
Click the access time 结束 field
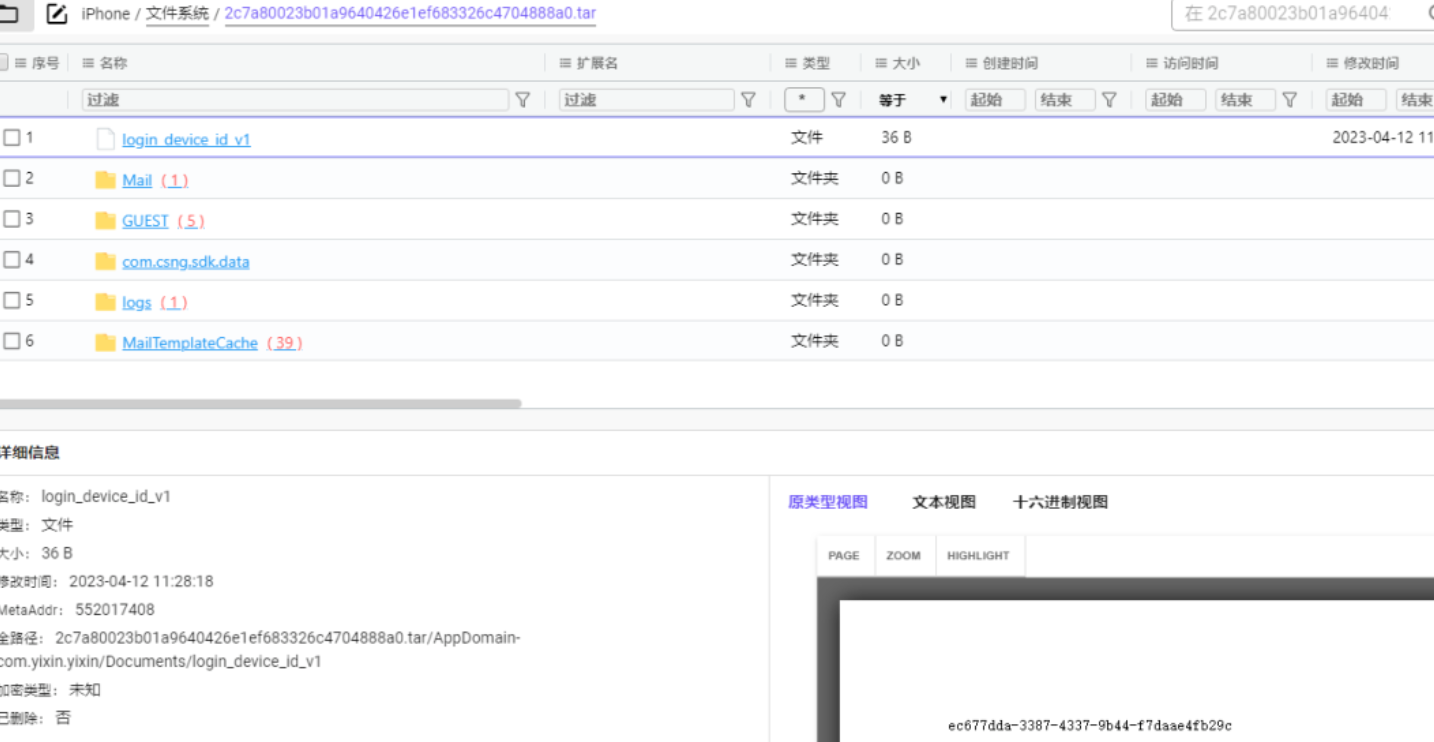pos(1246,100)
